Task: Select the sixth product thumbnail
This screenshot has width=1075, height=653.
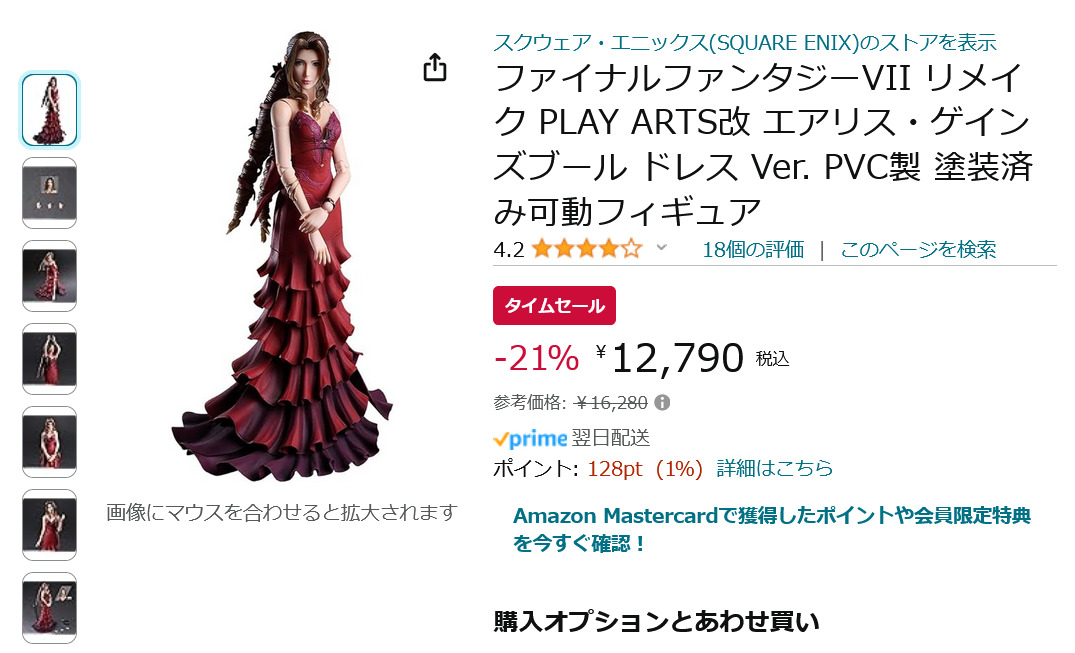Action: point(49,525)
